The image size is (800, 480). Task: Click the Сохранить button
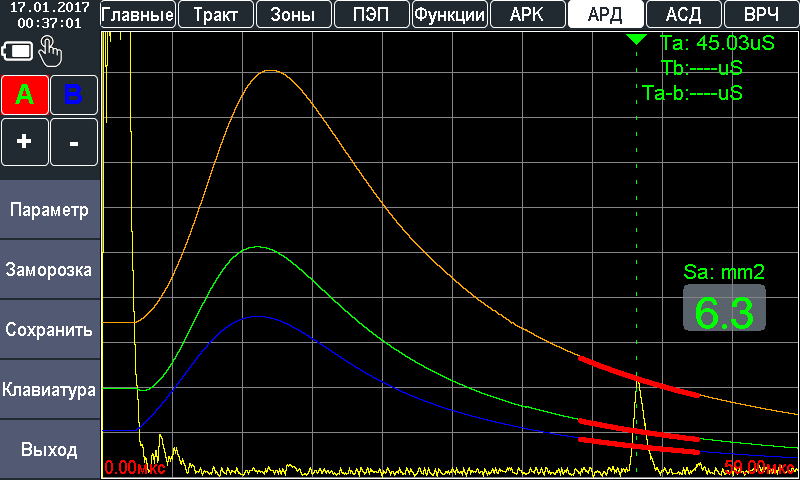point(50,330)
